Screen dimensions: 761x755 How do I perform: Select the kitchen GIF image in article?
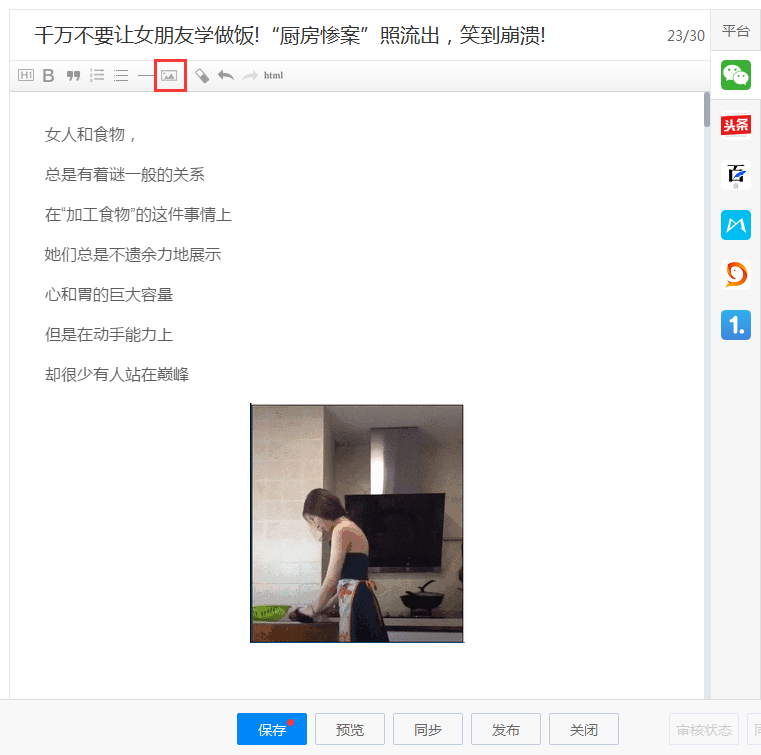tap(357, 523)
